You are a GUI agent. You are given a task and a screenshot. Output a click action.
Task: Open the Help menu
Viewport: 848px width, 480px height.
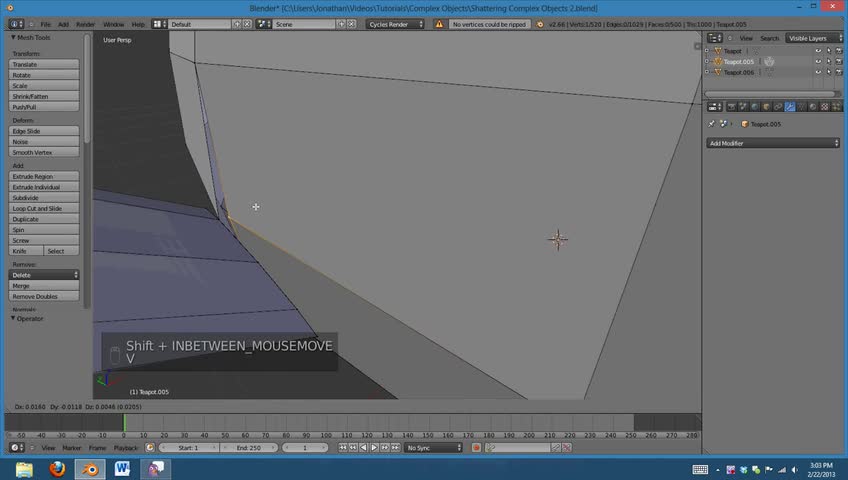[138, 24]
